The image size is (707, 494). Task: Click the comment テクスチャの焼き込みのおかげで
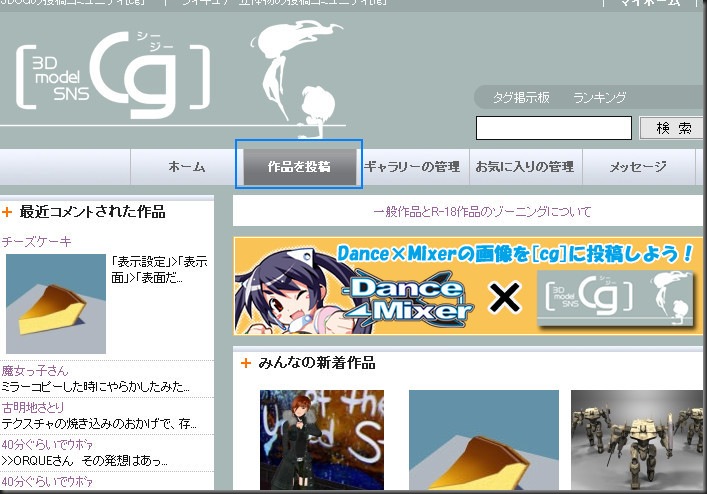pos(99,424)
